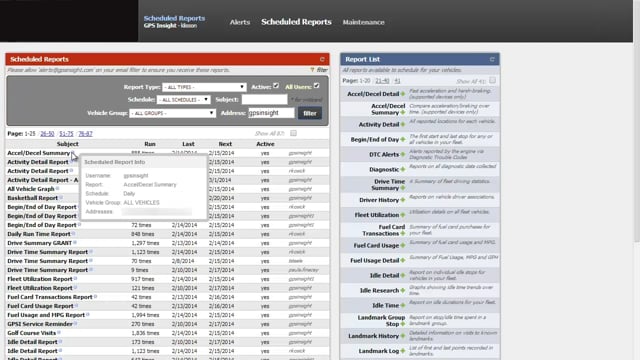Click the Subject text field
This screenshot has width=640, height=360.
(x=264, y=100)
